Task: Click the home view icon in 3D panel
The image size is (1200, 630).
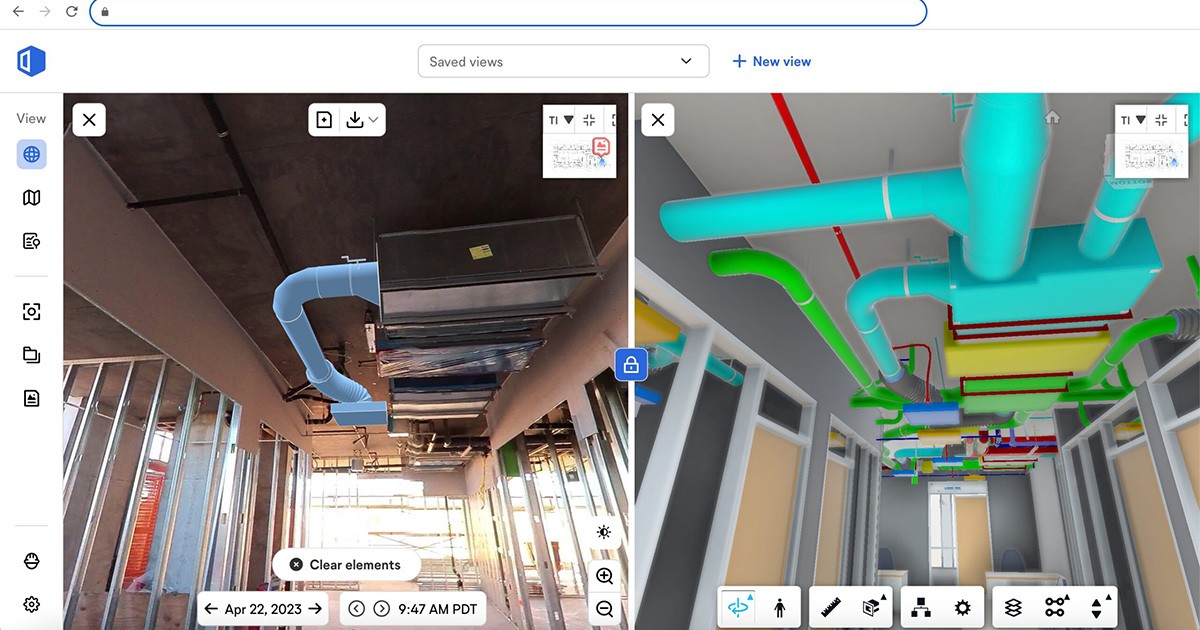Action: (1051, 117)
